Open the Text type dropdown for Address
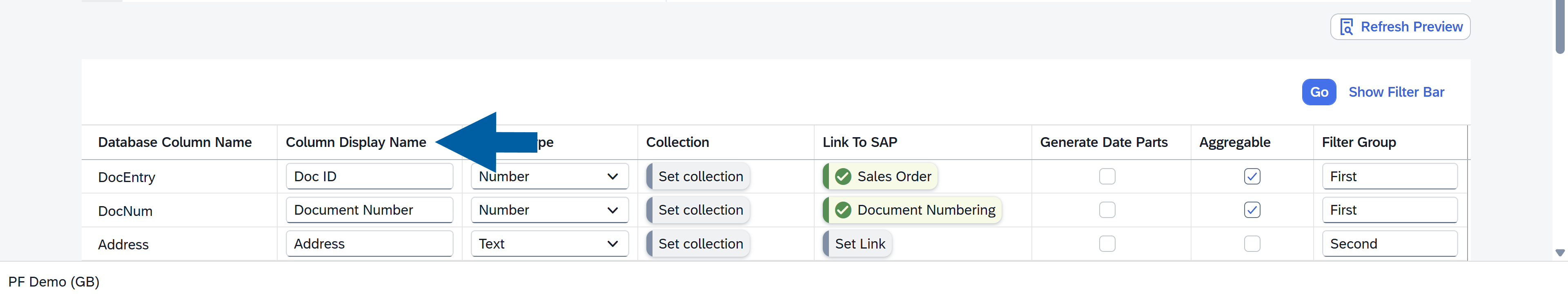The height and width of the screenshot is (300, 1568). 612,244
